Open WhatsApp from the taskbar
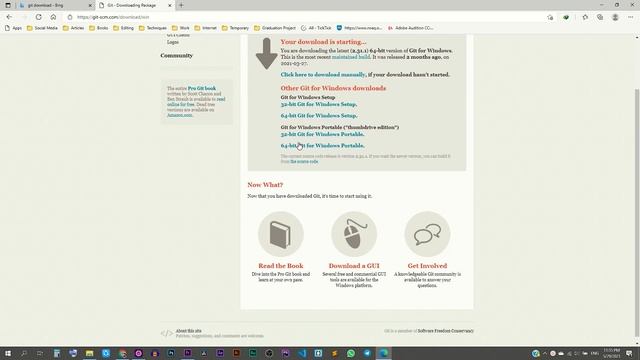 (351, 353)
